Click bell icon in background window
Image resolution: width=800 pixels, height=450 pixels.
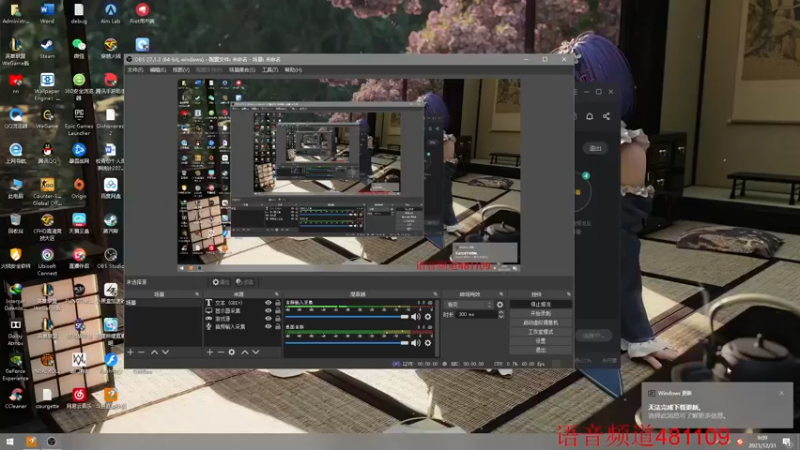pyautogui.click(x=589, y=116)
